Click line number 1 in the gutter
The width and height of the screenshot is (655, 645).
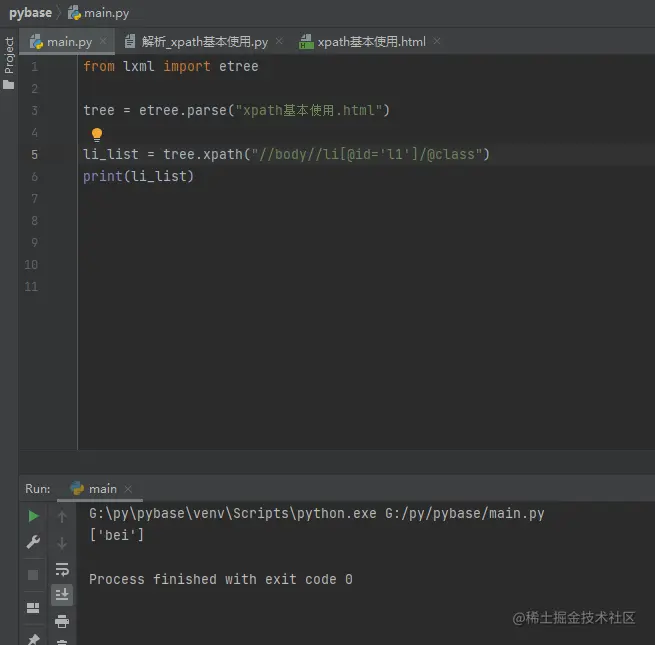[x=35, y=66]
